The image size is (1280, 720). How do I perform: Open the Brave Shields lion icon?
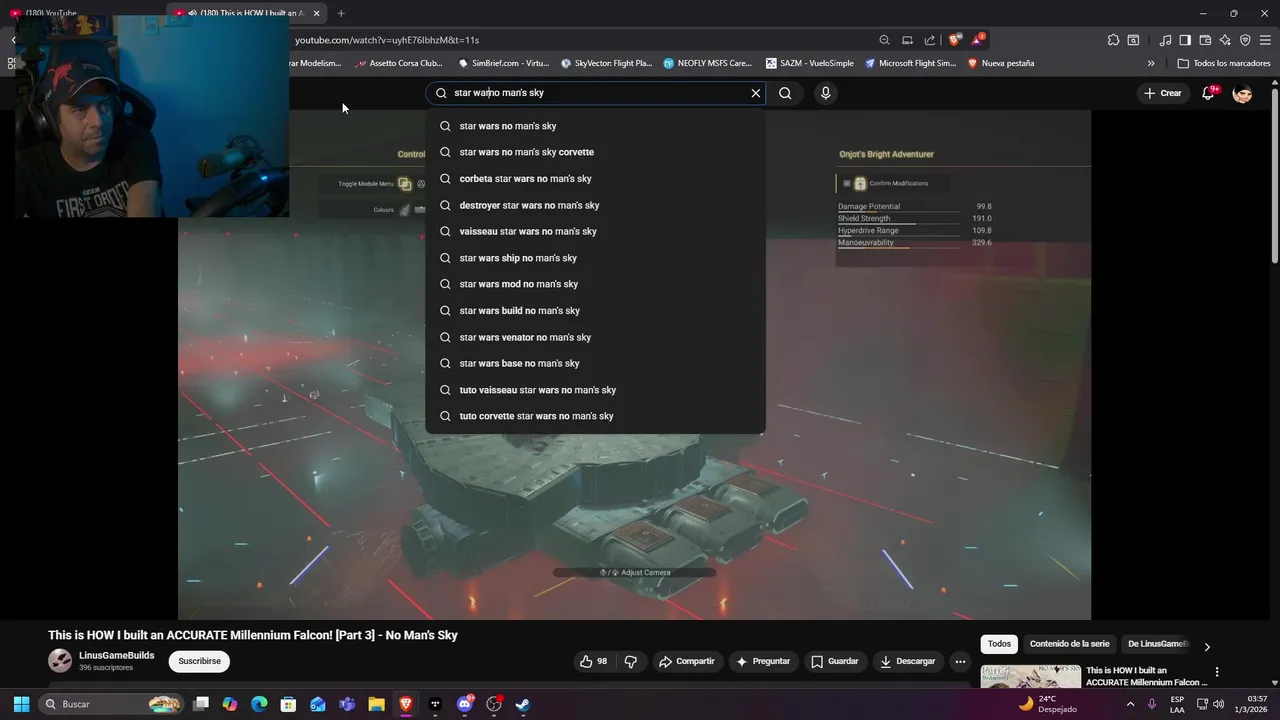(955, 40)
